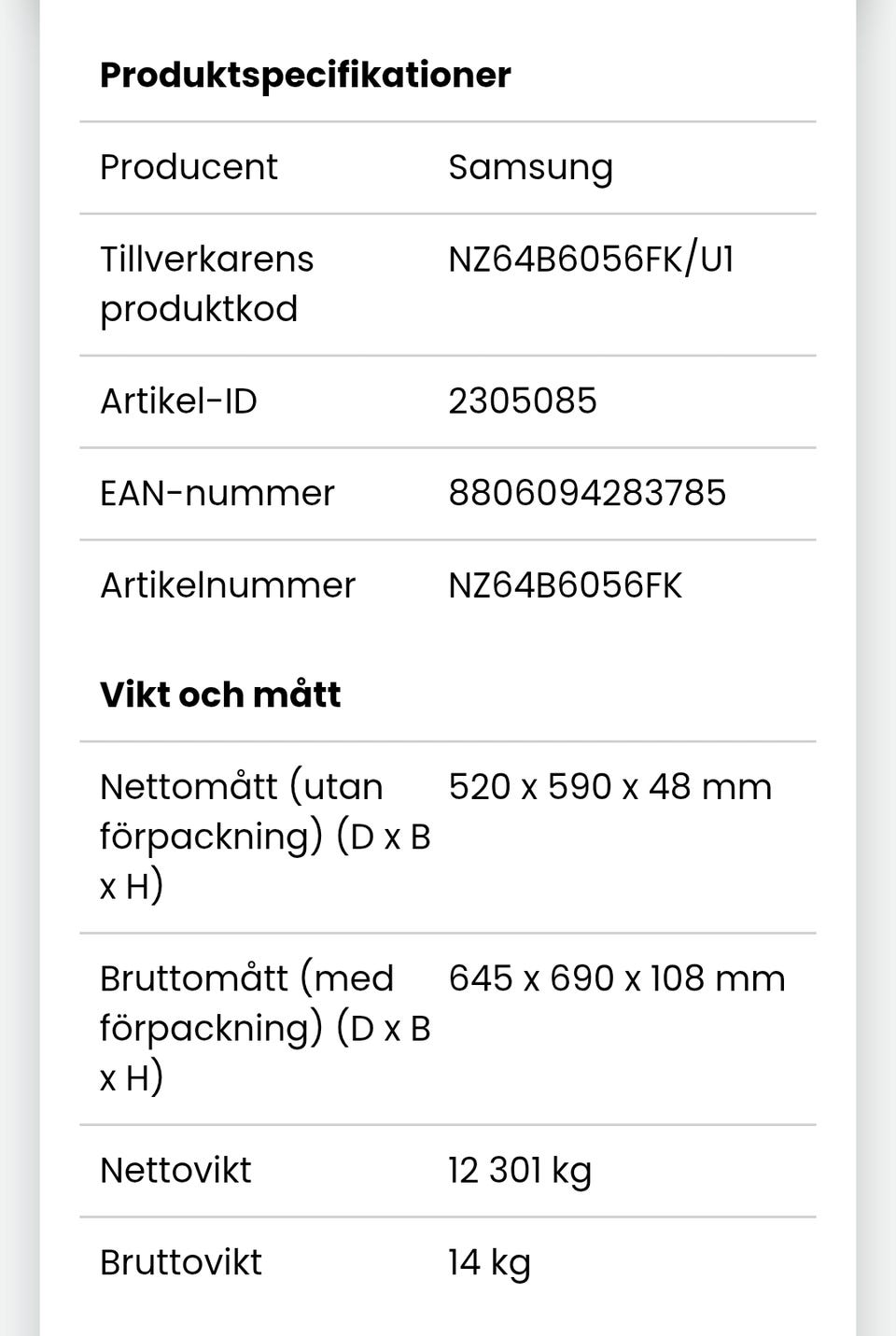
Task: Select the Artikelnummer label
Action: (x=228, y=585)
